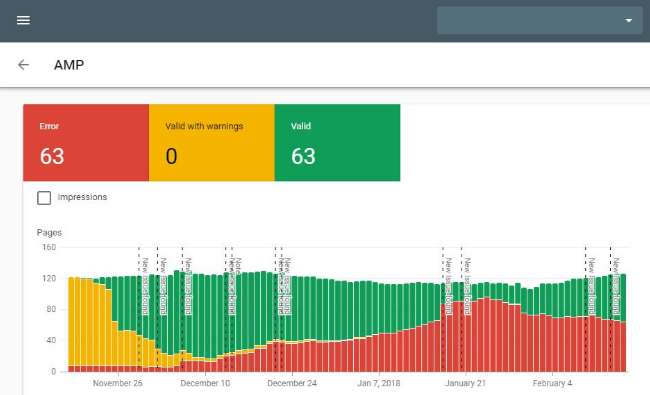
Task: Open the property selector dropdown
Action: pos(539,20)
